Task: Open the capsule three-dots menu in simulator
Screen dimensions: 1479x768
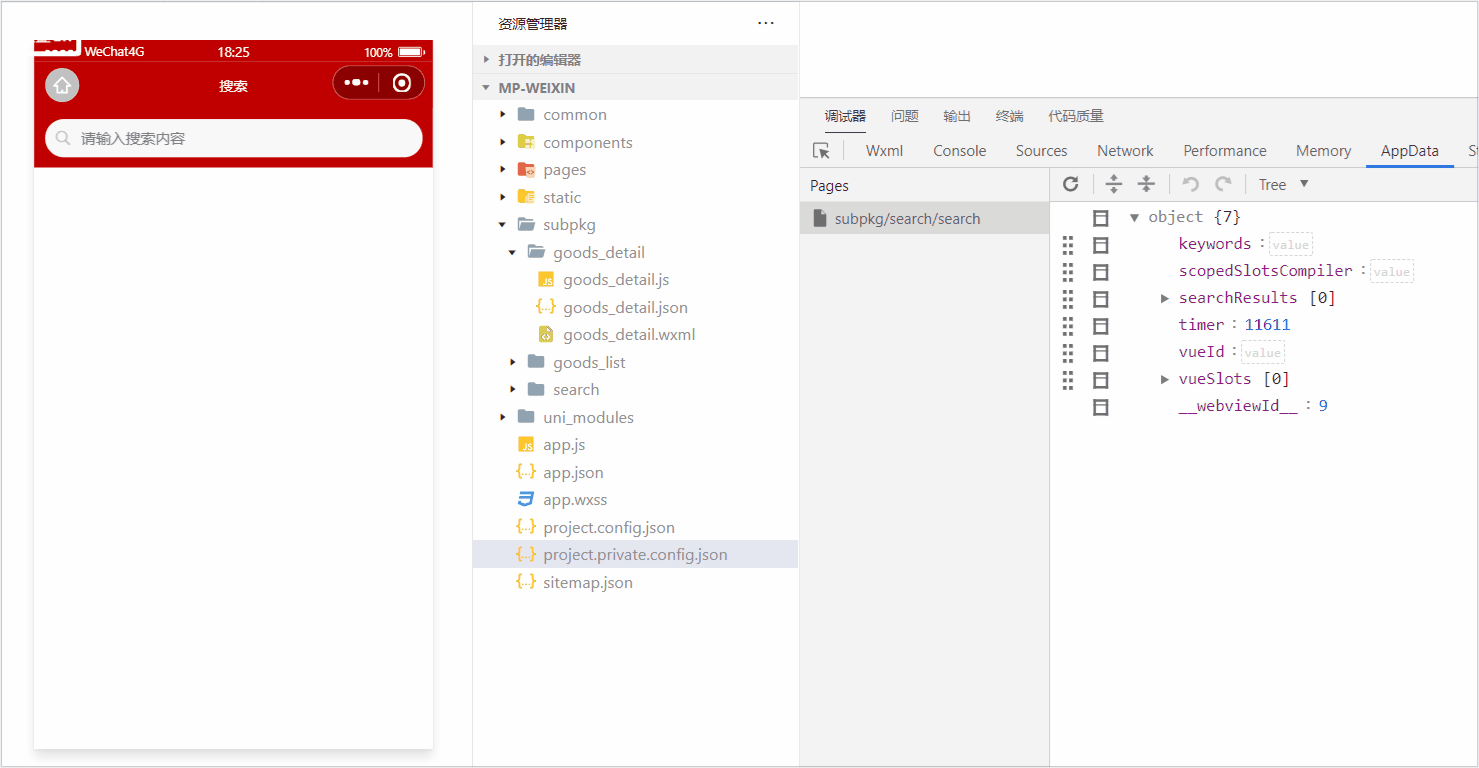Action: click(x=356, y=83)
